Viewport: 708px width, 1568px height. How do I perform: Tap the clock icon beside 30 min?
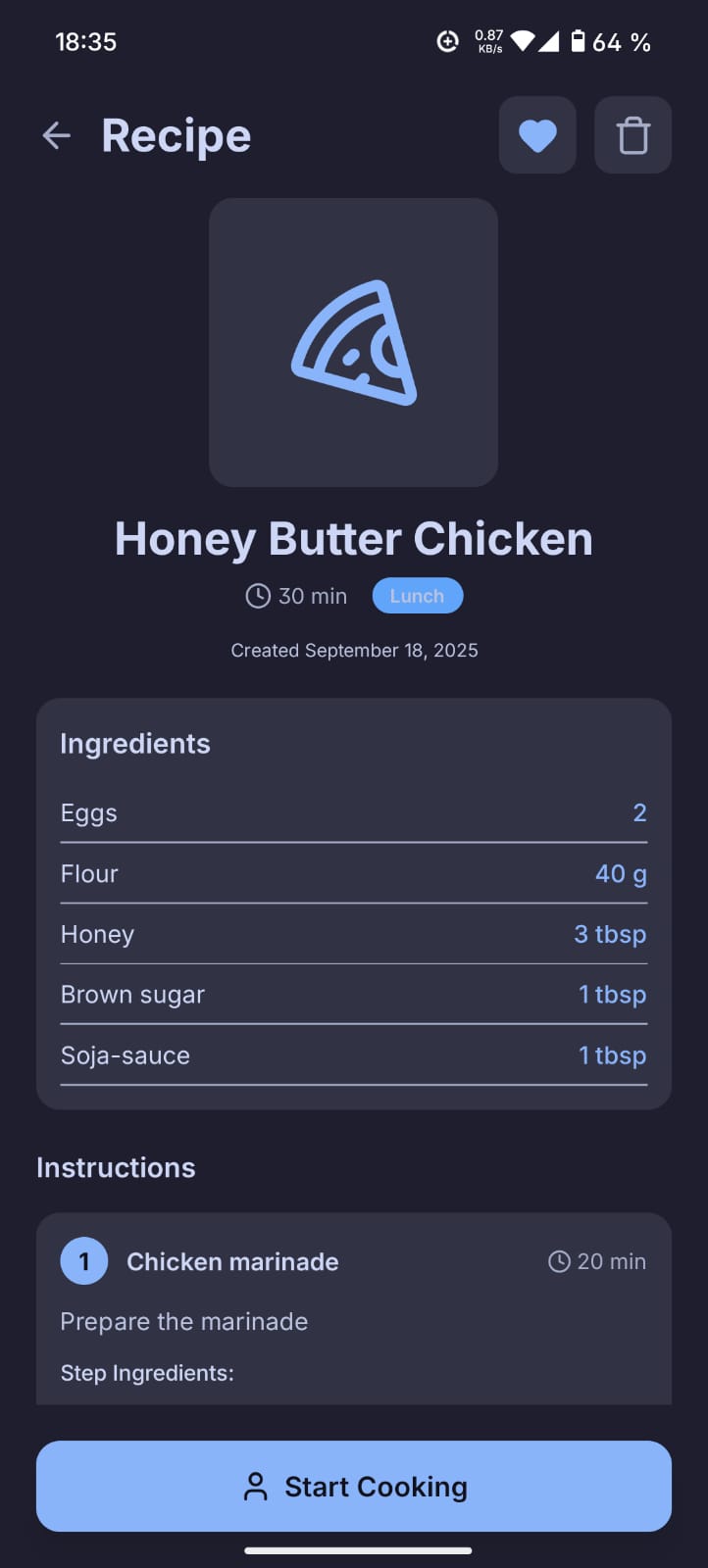[x=258, y=596]
